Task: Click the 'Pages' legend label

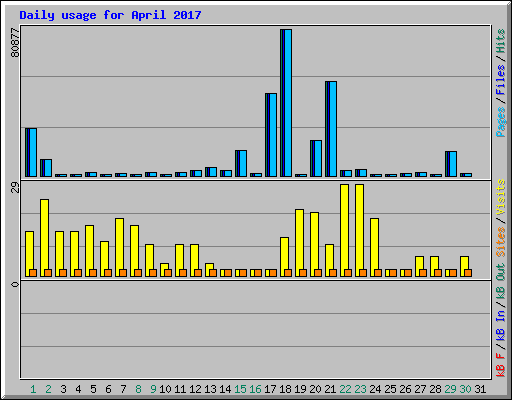Action: tap(500, 122)
